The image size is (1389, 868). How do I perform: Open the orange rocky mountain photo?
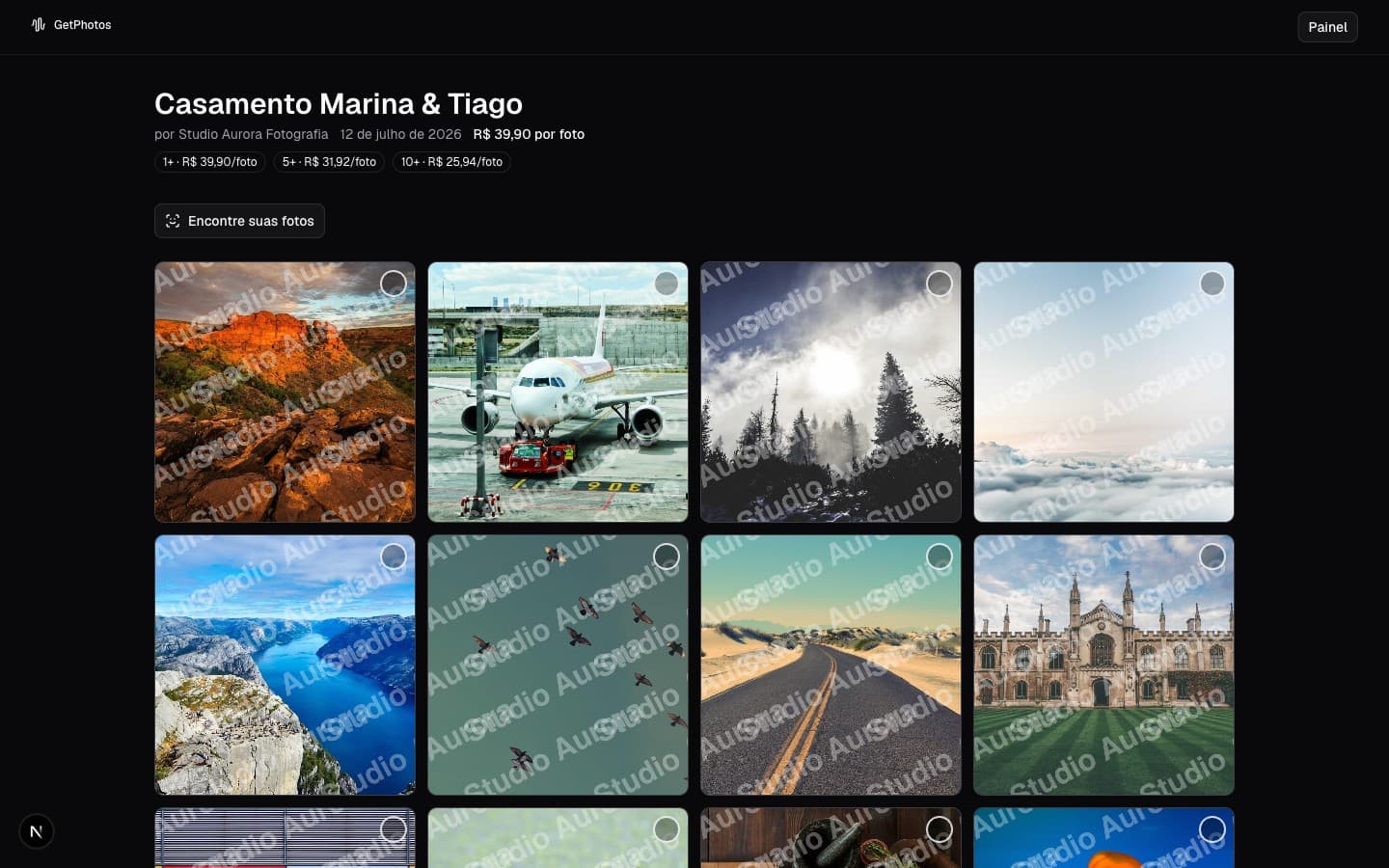pyautogui.click(x=285, y=393)
